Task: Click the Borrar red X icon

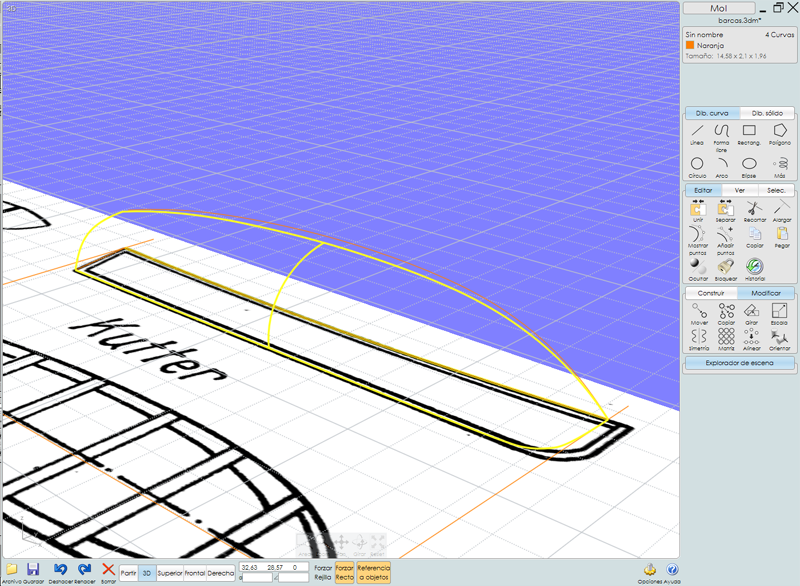Action: pyautogui.click(x=108, y=572)
